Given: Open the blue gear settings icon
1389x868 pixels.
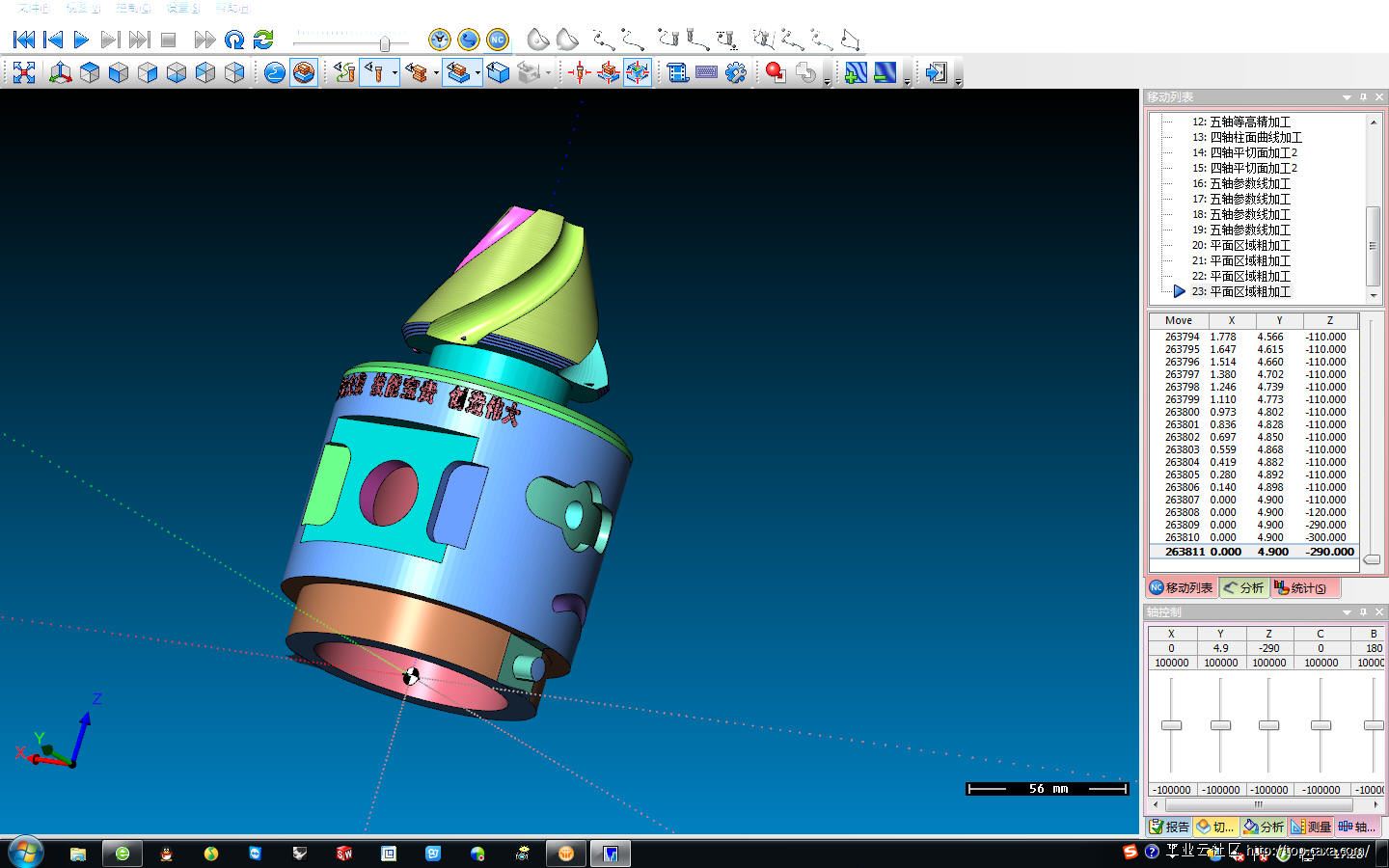Looking at the screenshot, I should [x=736, y=72].
